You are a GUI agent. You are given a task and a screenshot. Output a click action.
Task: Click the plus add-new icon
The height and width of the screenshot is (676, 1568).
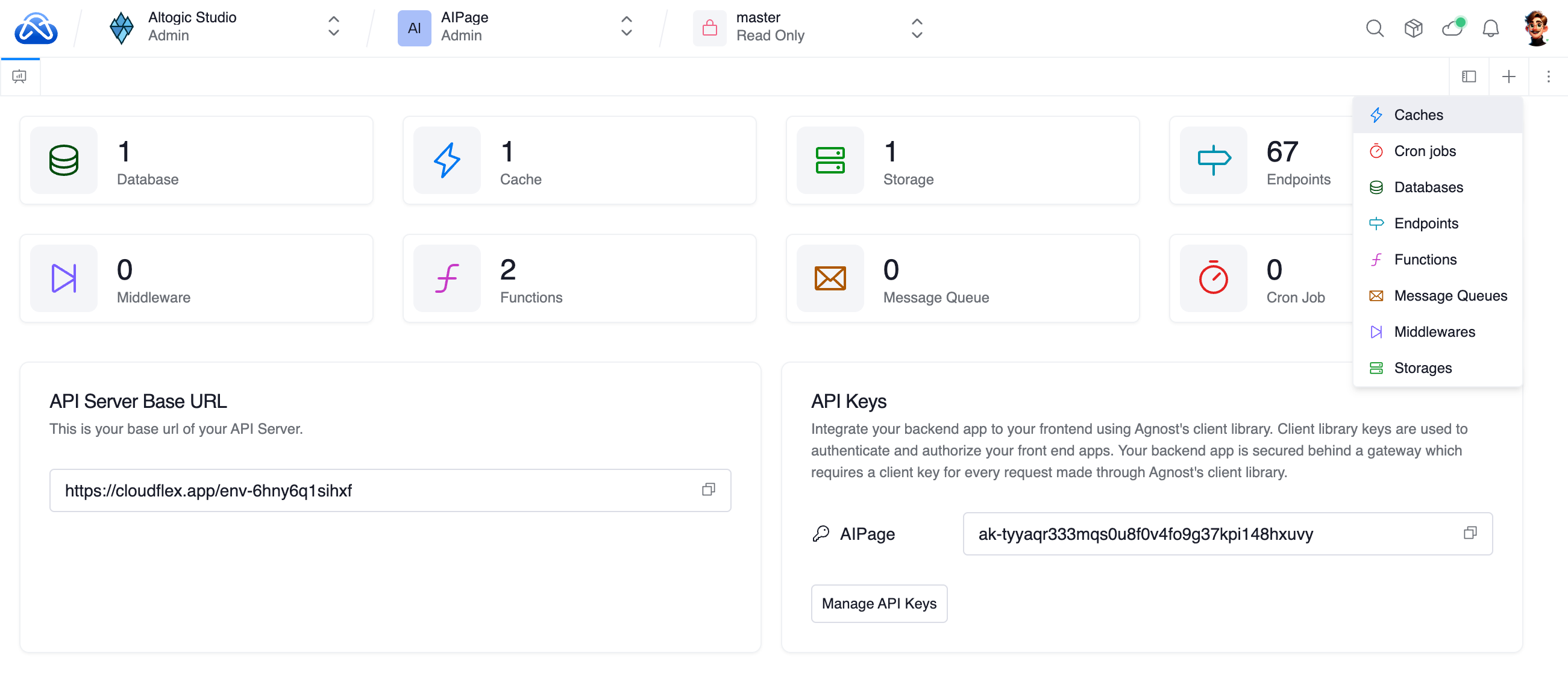point(1508,77)
